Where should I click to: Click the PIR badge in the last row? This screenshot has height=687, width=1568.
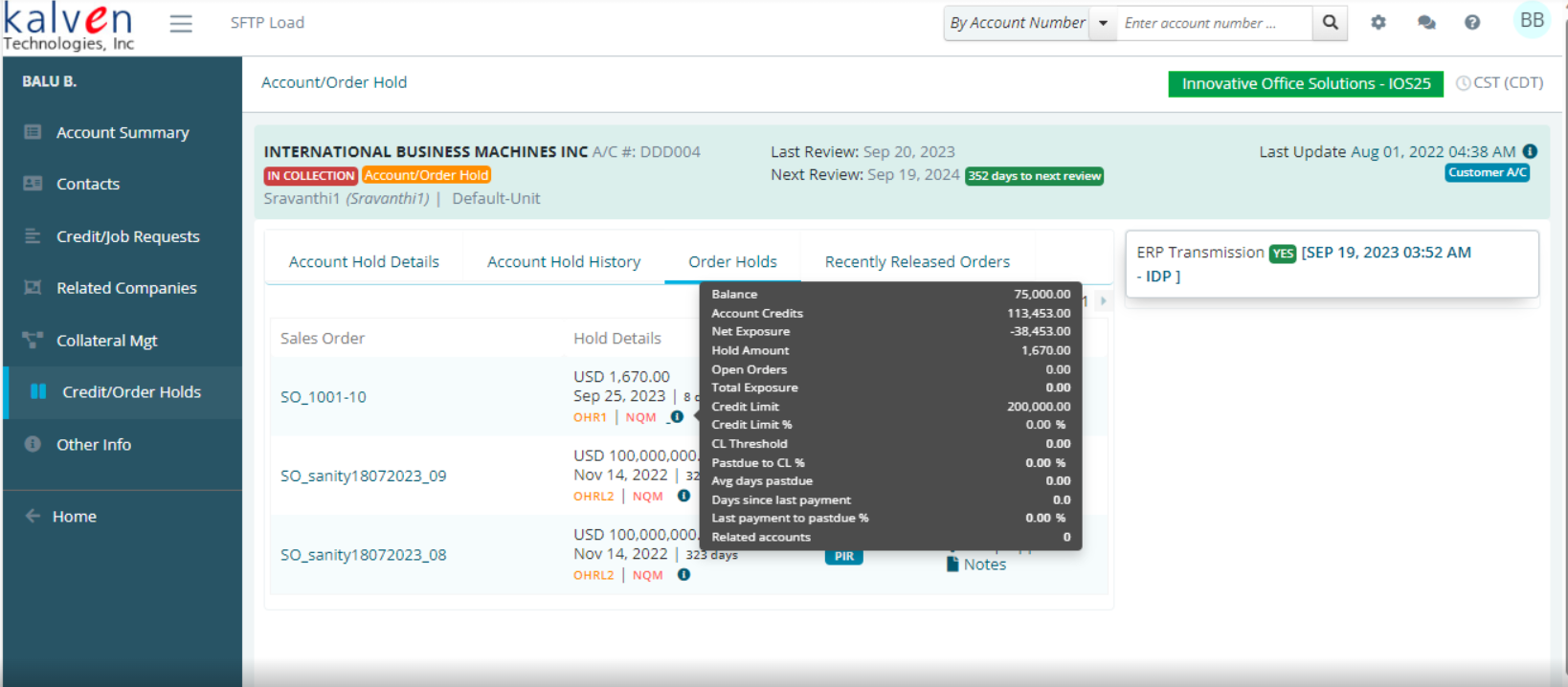[844, 556]
